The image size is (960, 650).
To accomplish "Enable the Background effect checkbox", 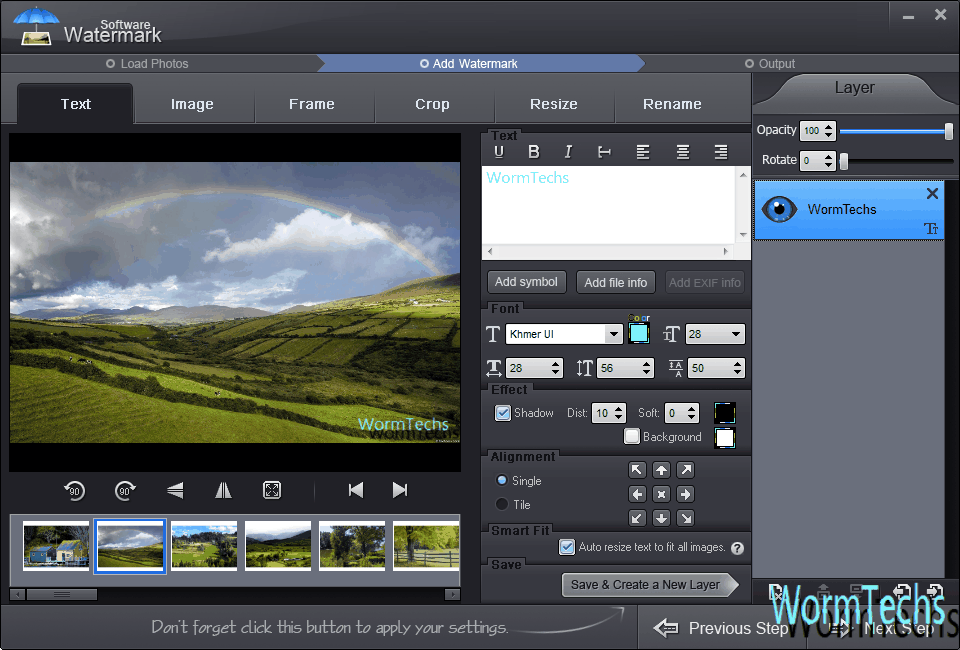I will pyautogui.click(x=632, y=436).
